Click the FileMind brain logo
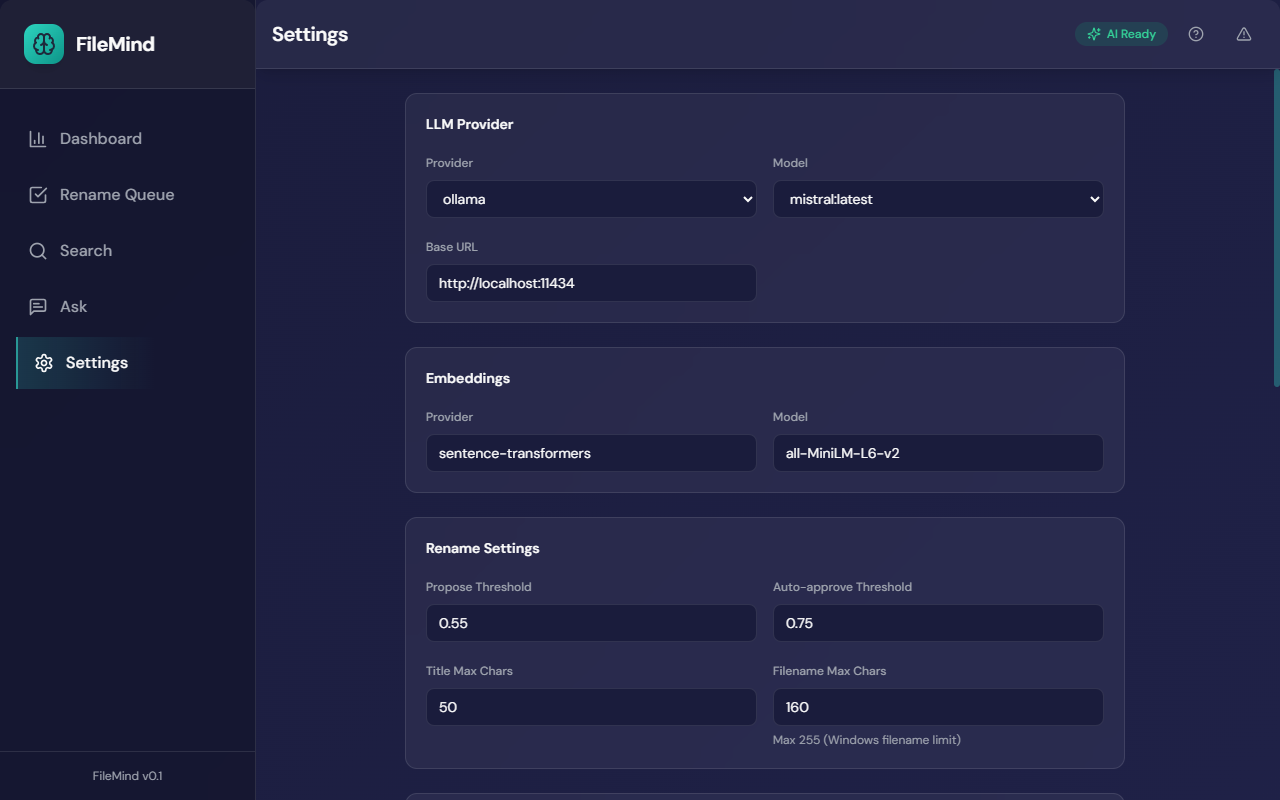 click(x=43, y=44)
